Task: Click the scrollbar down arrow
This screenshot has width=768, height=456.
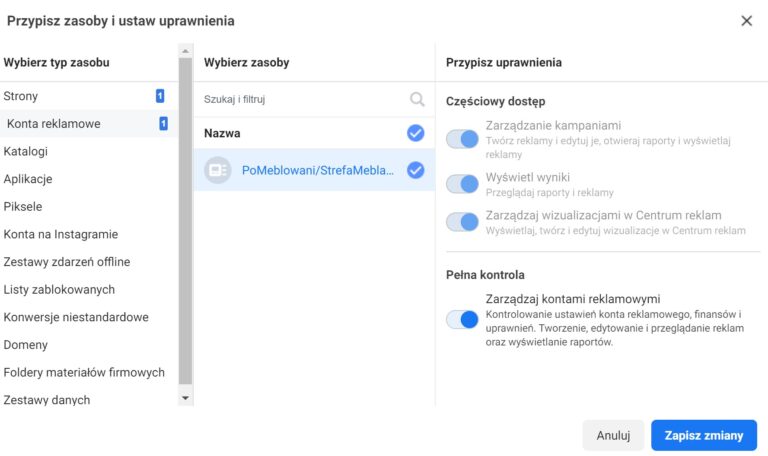Action: (x=185, y=398)
